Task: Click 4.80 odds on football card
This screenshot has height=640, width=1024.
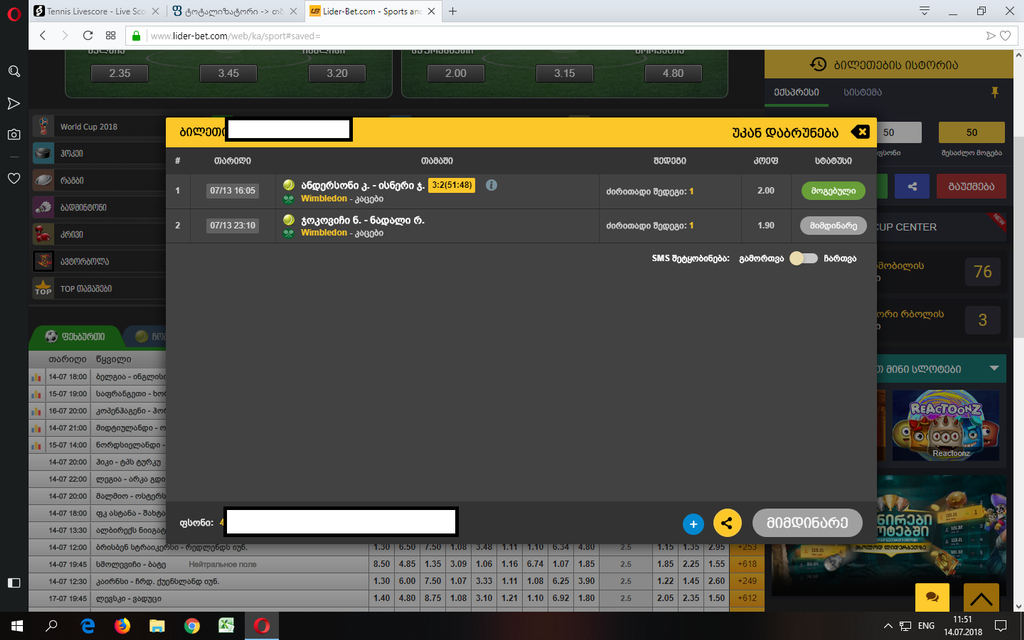Action: click(673, 73)
